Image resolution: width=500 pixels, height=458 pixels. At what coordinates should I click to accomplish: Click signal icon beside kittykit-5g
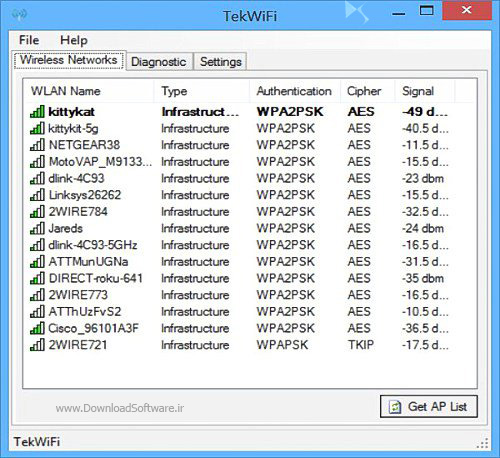pyautogui.click(x=37, y=128)
